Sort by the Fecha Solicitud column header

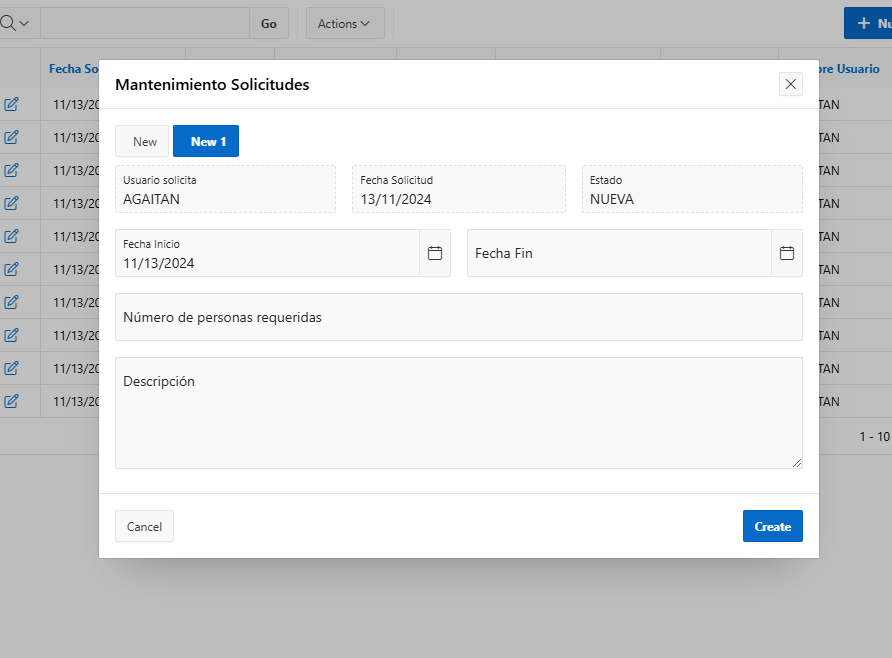pos(74,68)
